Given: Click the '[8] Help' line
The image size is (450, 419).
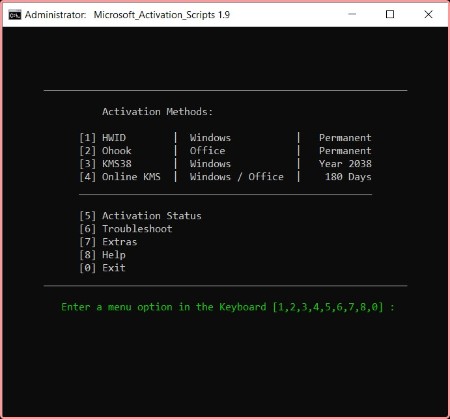Looking at the screenshot, I should coord(103,255).
